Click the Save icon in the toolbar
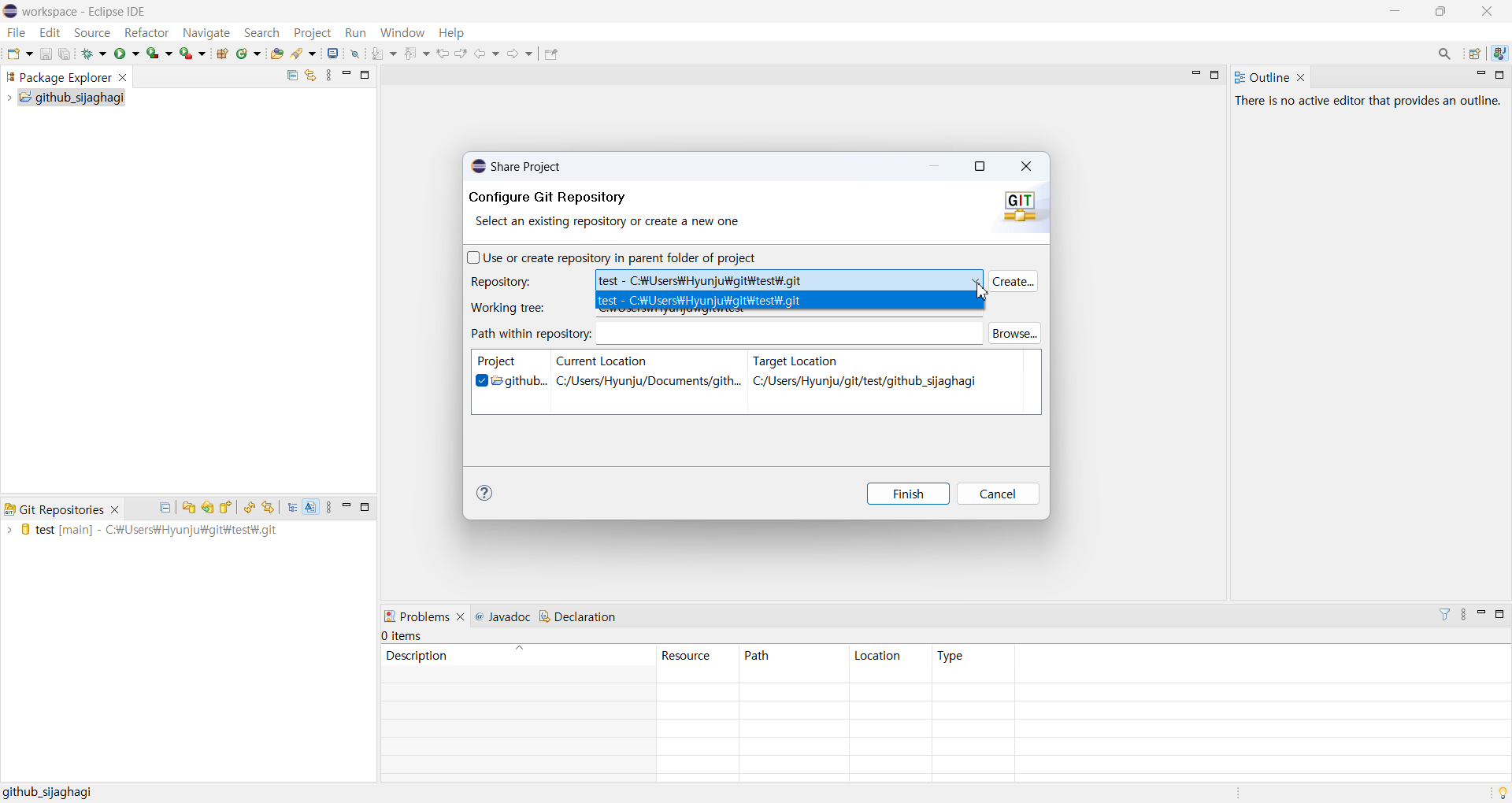Viewport: 1512px width, 803px height. [46, 54]
